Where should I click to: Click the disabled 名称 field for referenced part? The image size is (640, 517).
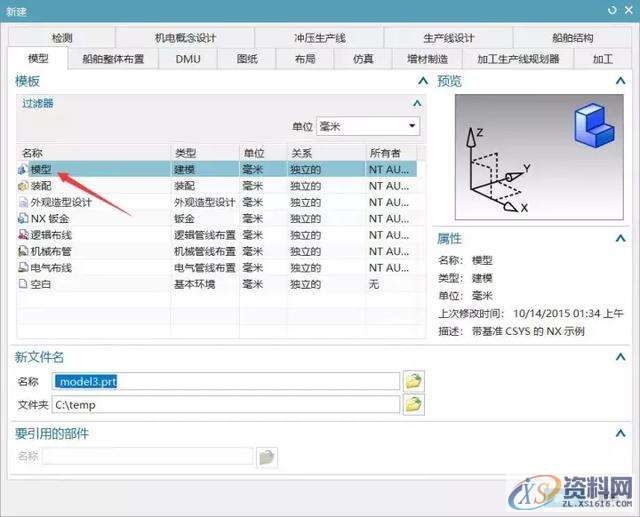click(x=147, y=456)
